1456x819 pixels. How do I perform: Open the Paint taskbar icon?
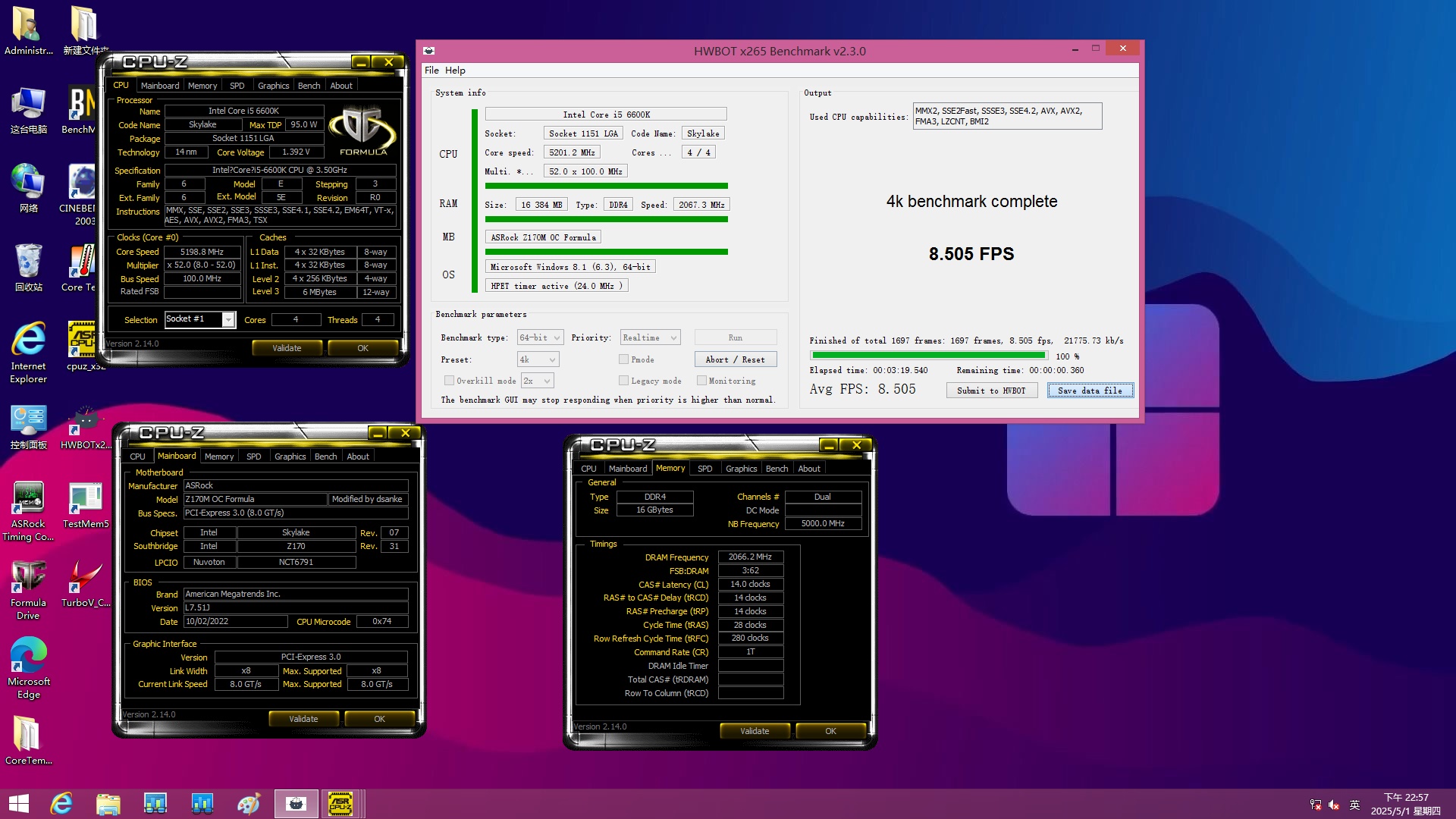tap(249, 804)
